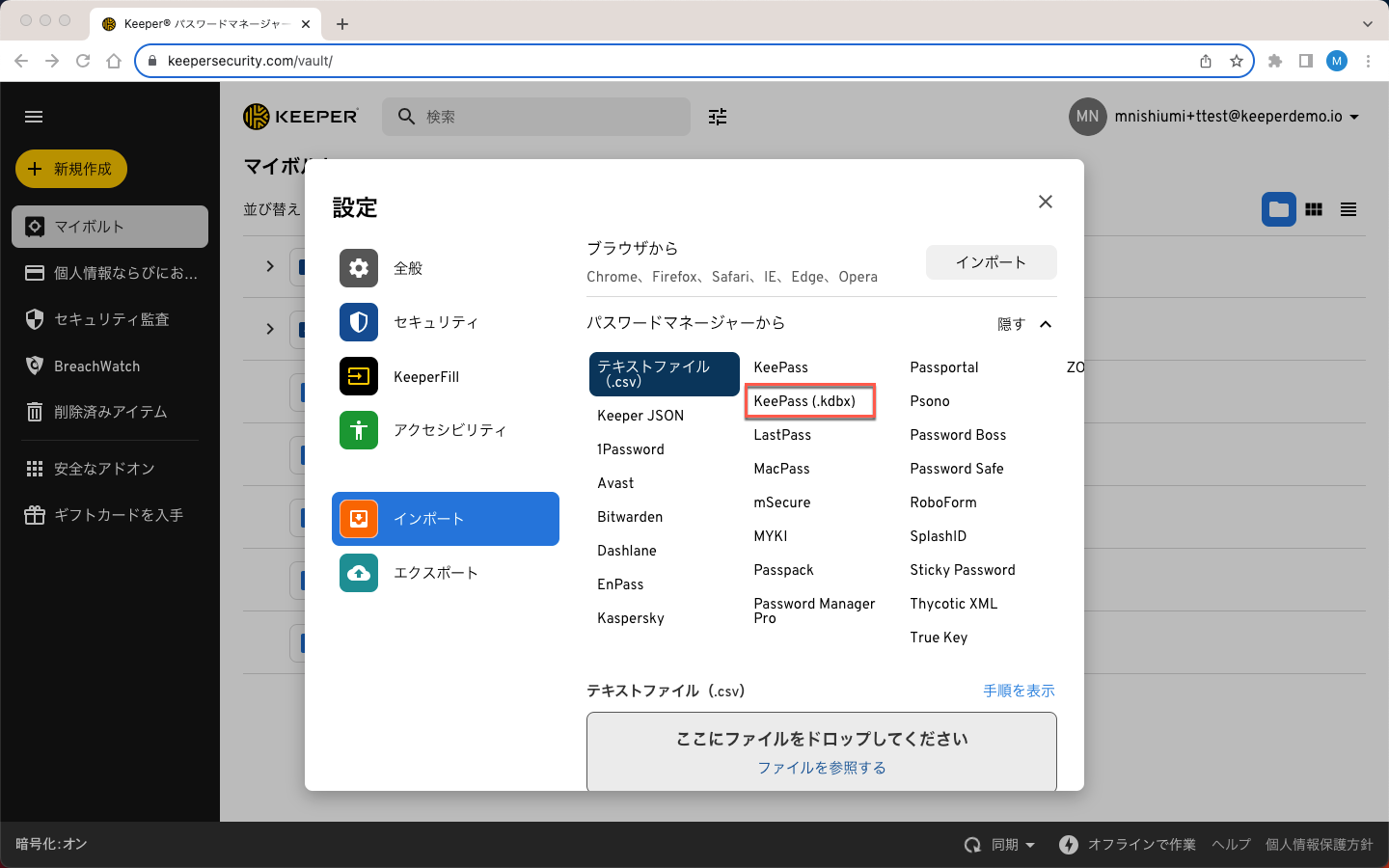This screenshot has width=1389, height=868.
Task: Click the ファイルを参照する link
Action: point(821,768)
